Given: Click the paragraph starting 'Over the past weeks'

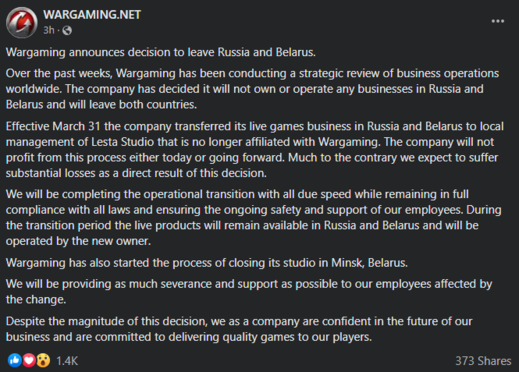Looking at the screenshot, I should 252,89.
